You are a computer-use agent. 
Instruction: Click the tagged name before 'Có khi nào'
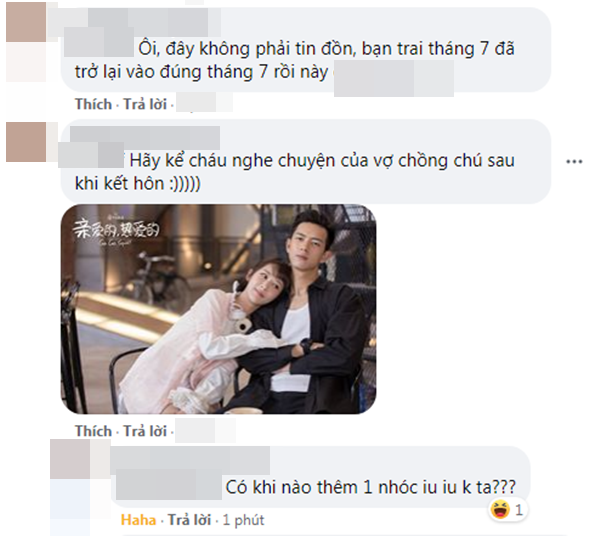(169, 484)
